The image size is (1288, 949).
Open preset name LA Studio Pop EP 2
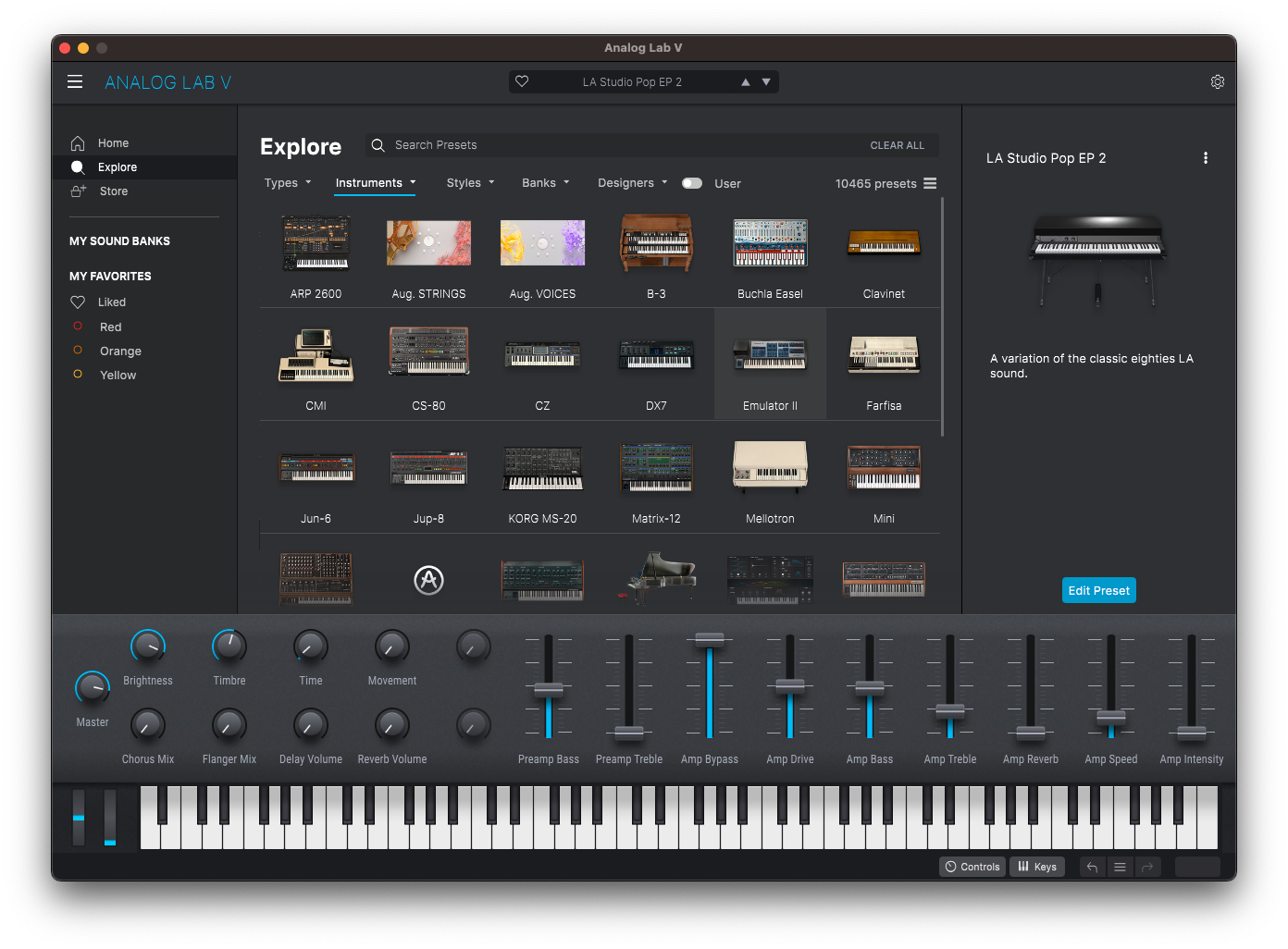pyautogui.click(x=632, y=82)
